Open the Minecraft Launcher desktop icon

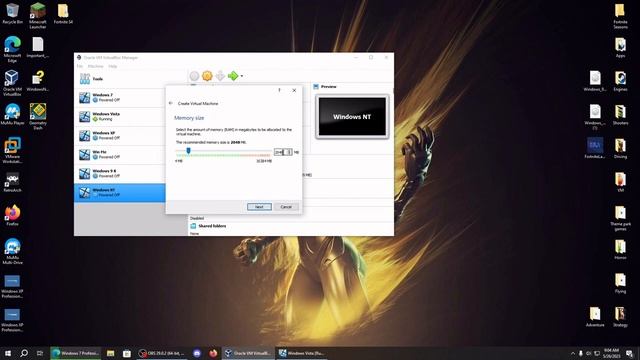[x=38, y=16]
